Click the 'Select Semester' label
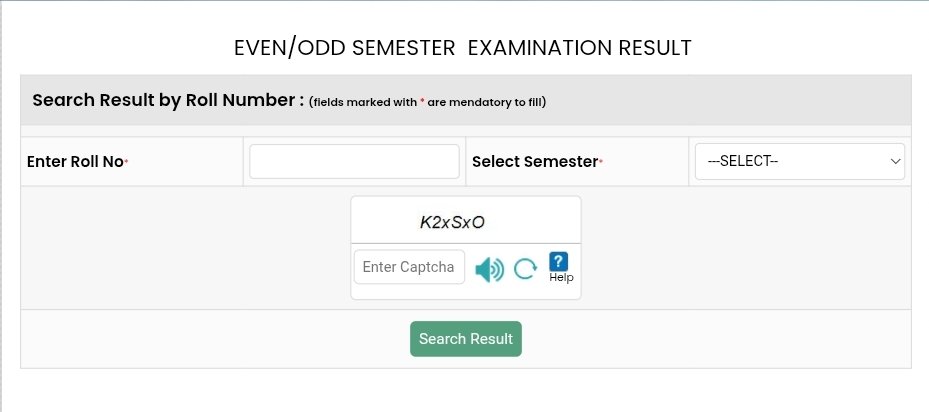 [534, 161]
